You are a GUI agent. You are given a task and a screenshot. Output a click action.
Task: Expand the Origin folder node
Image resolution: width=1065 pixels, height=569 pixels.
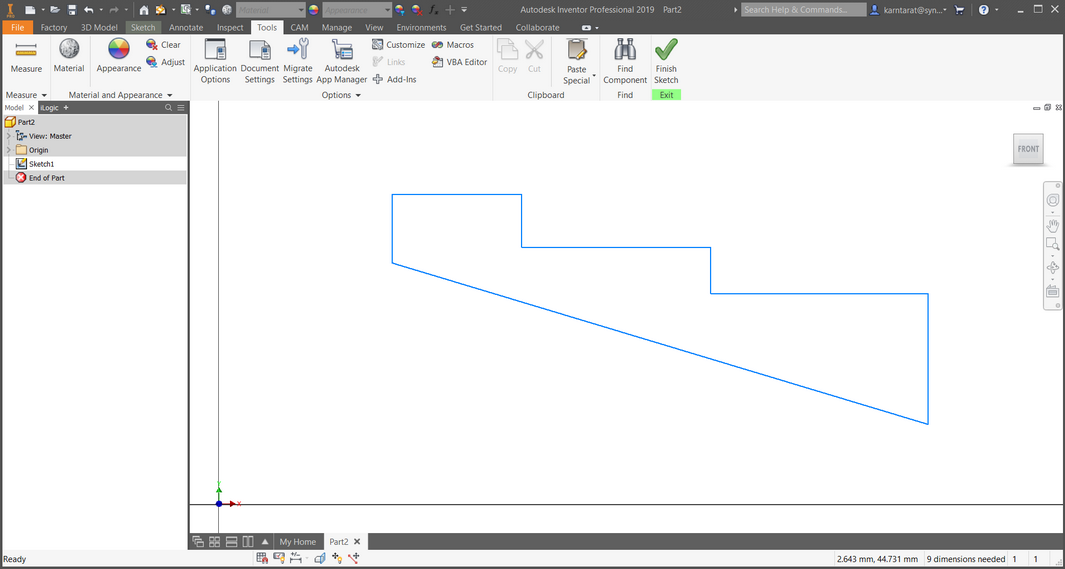click(8, 149)
